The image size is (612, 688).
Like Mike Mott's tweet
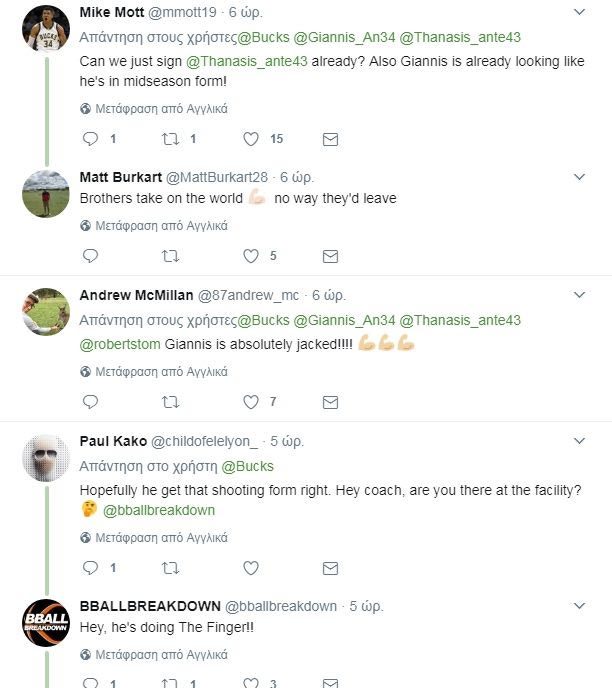point(252,139)
